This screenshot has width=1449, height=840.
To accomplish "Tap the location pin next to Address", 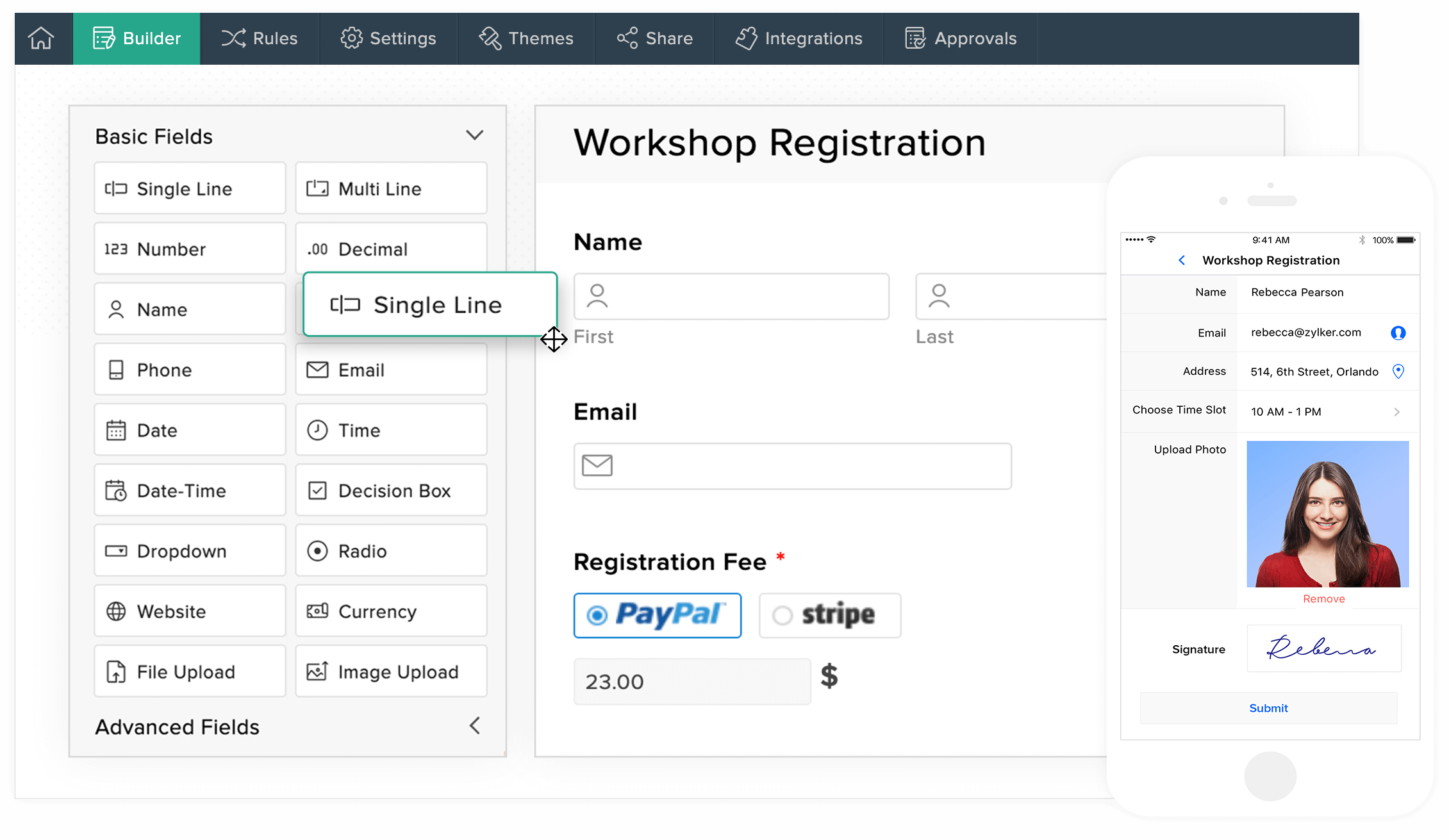I will (x=1398, y=372).
